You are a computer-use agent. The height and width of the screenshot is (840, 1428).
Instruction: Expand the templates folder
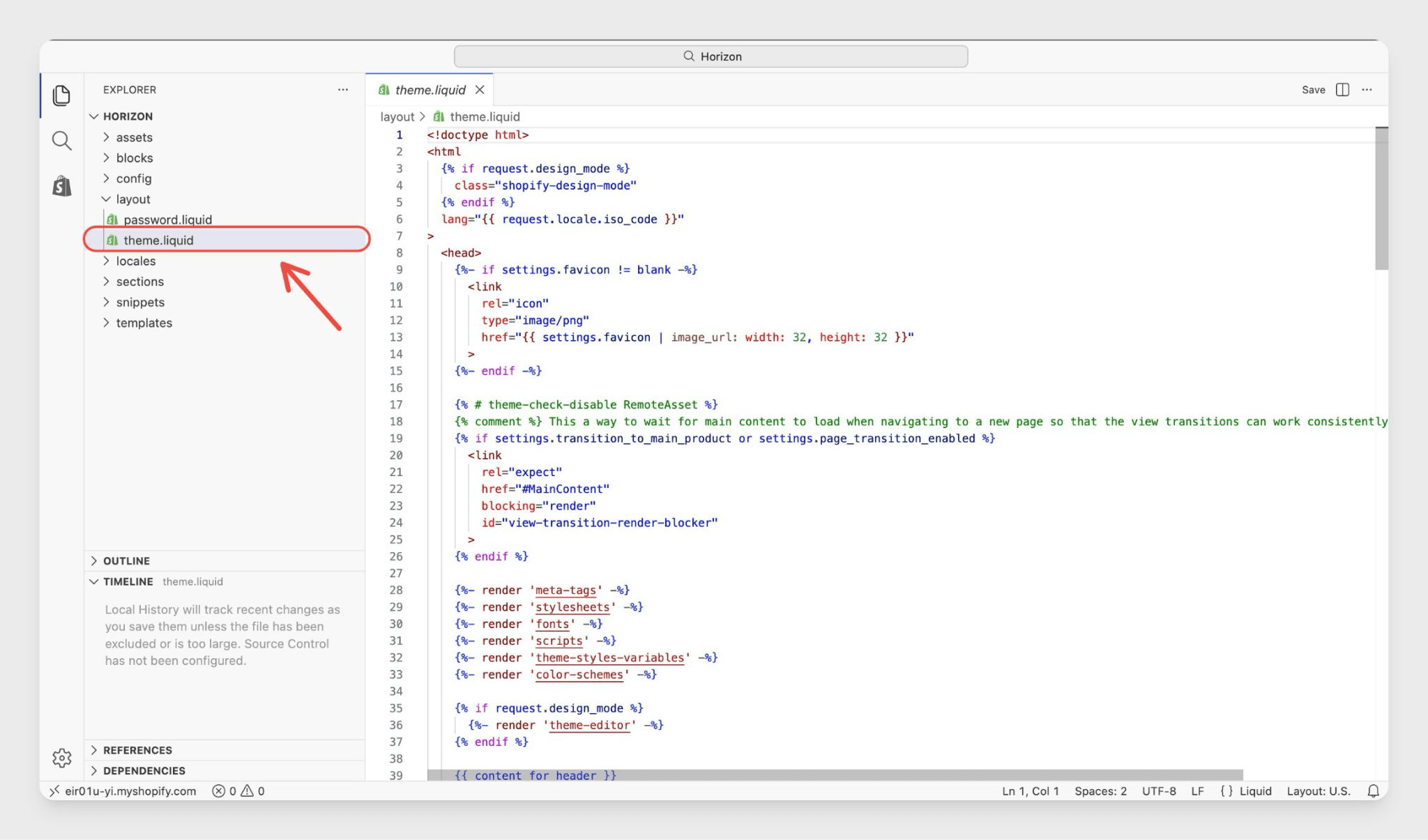[x=106, y=323]
